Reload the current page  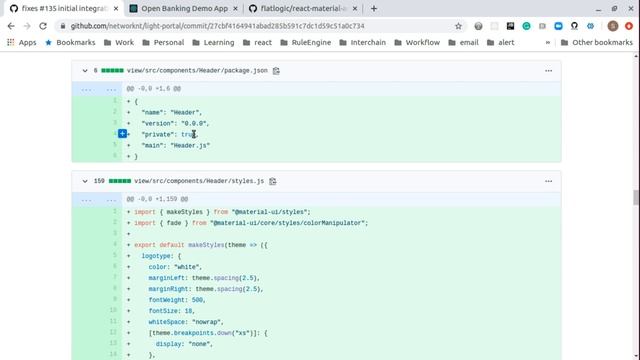click(x=43, y=26)
